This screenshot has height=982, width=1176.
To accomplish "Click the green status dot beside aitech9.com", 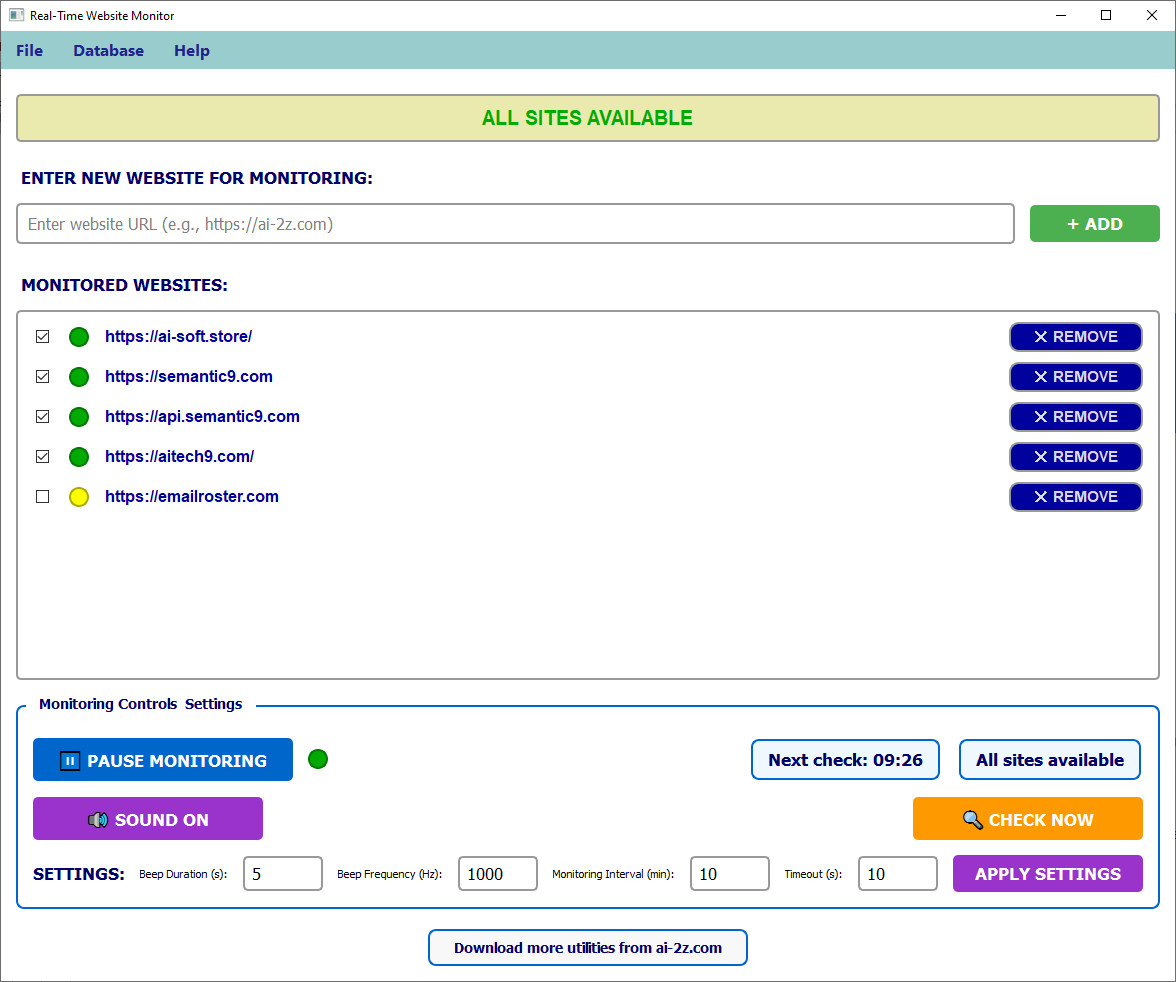I will pyautogui.click(x=79, y=457).
